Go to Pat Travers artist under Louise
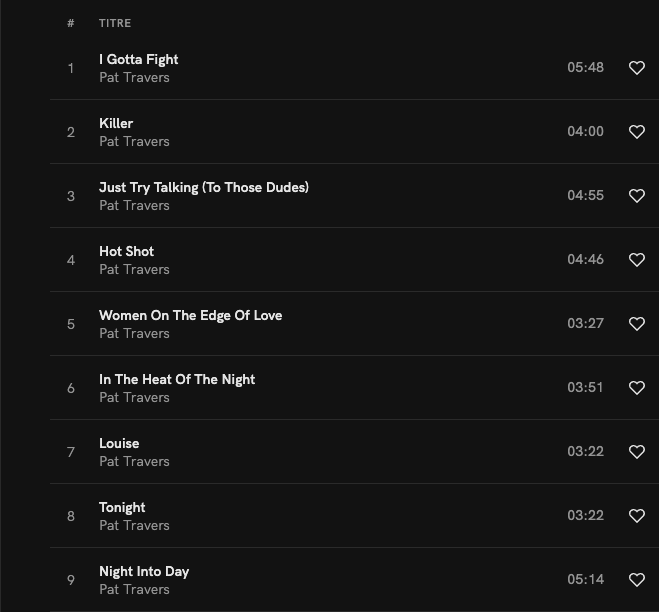 coord(134,462)
